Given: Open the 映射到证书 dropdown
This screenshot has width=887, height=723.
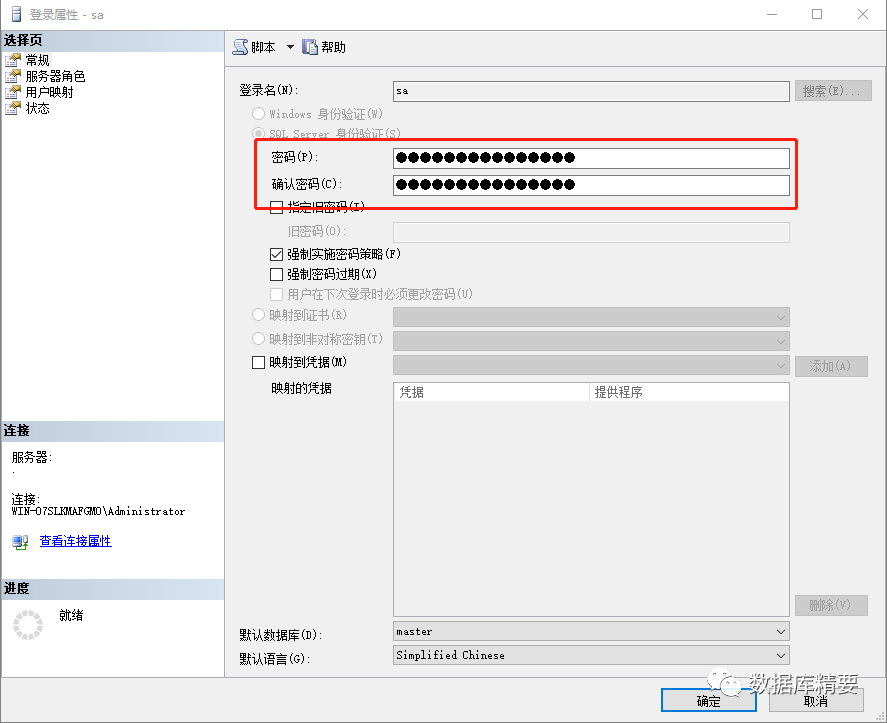Looking at the screenshot, I should 591,317.
